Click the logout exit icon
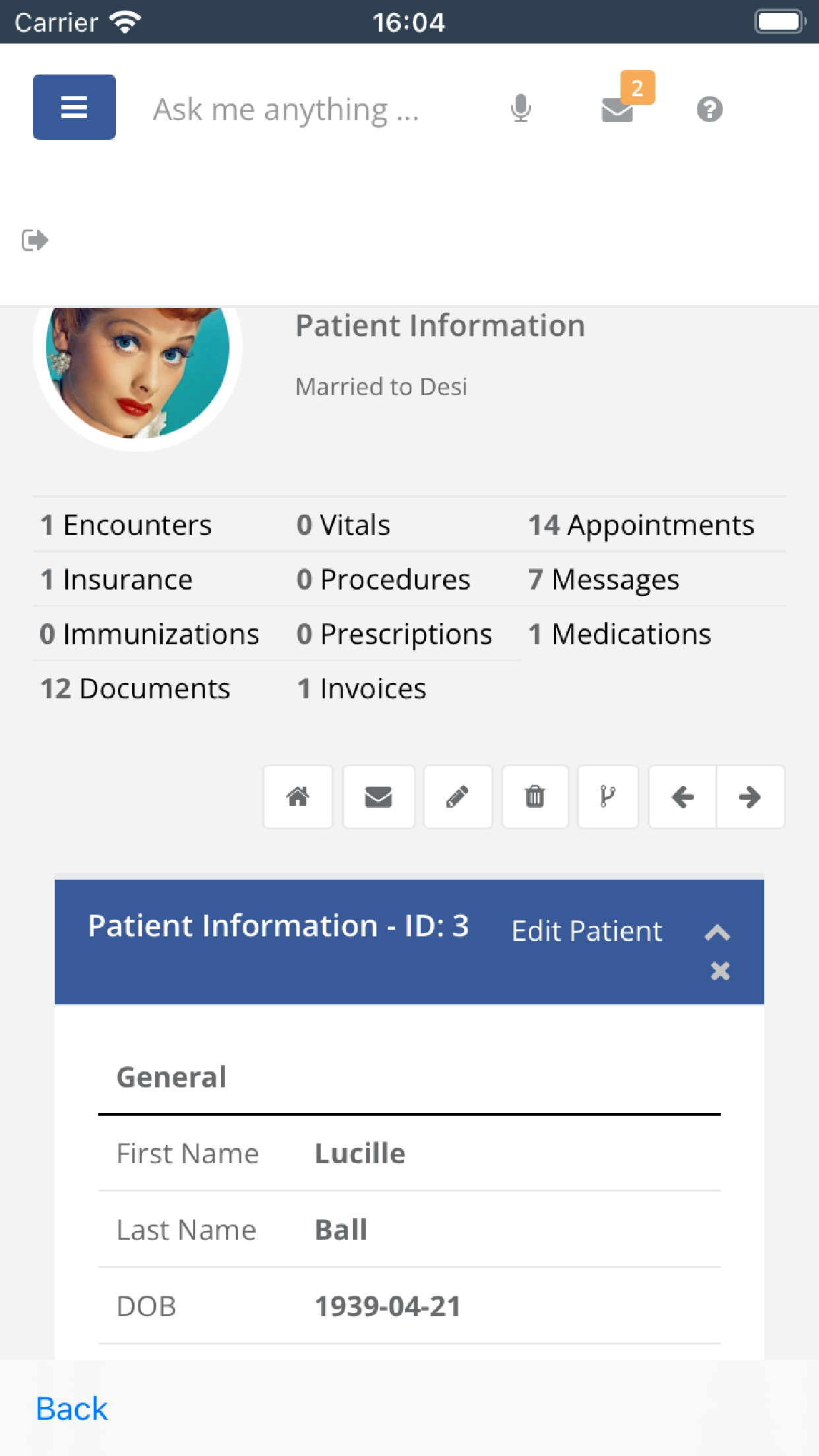The height and width of the screenshot is (1456, 819). pyautogui.click(x=35, y=240)
